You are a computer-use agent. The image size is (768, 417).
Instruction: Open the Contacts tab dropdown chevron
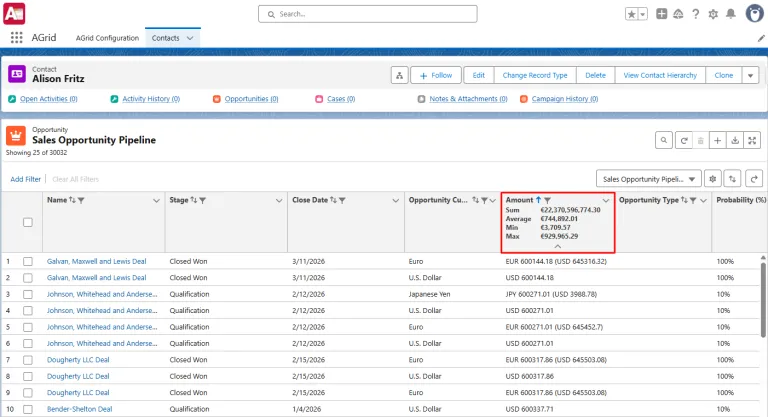tap(190, 38)
